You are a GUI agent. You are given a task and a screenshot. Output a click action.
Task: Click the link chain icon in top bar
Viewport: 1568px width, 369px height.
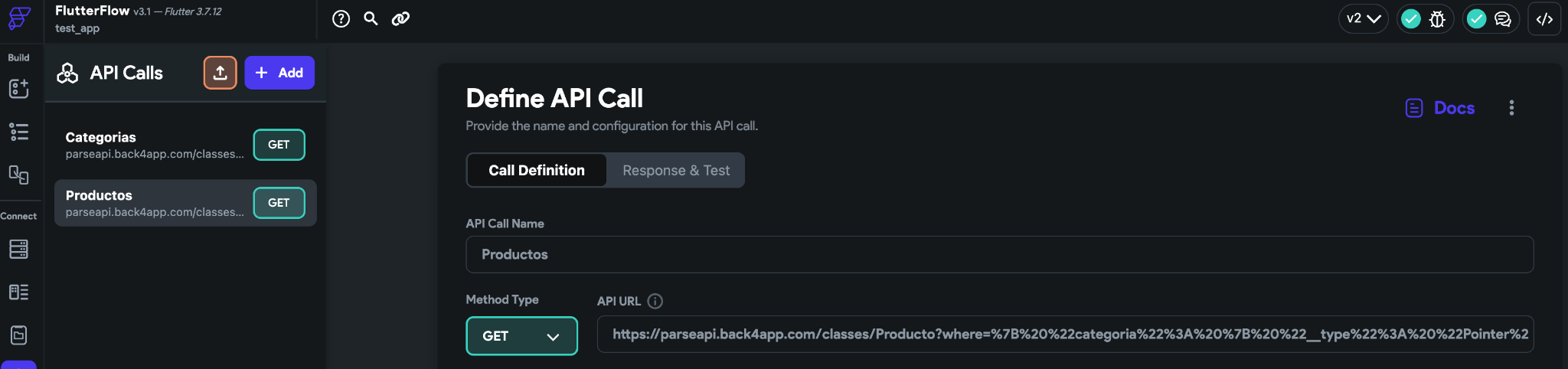pyautogui.click(x=400, y=19)
